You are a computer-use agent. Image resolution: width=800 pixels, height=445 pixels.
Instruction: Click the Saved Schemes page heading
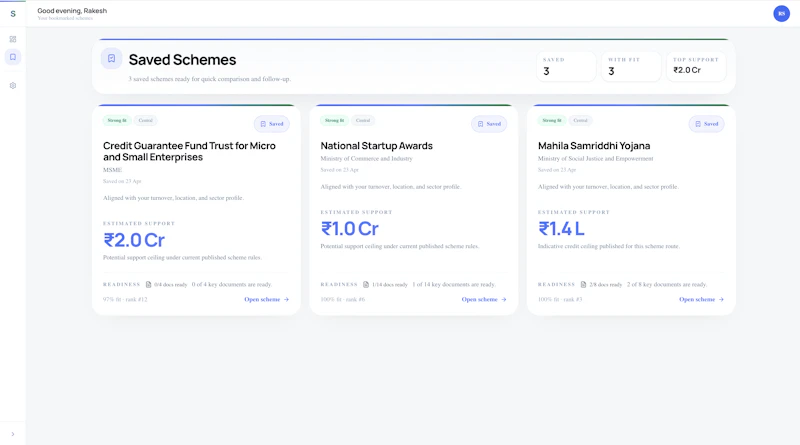tap(182, 60)
